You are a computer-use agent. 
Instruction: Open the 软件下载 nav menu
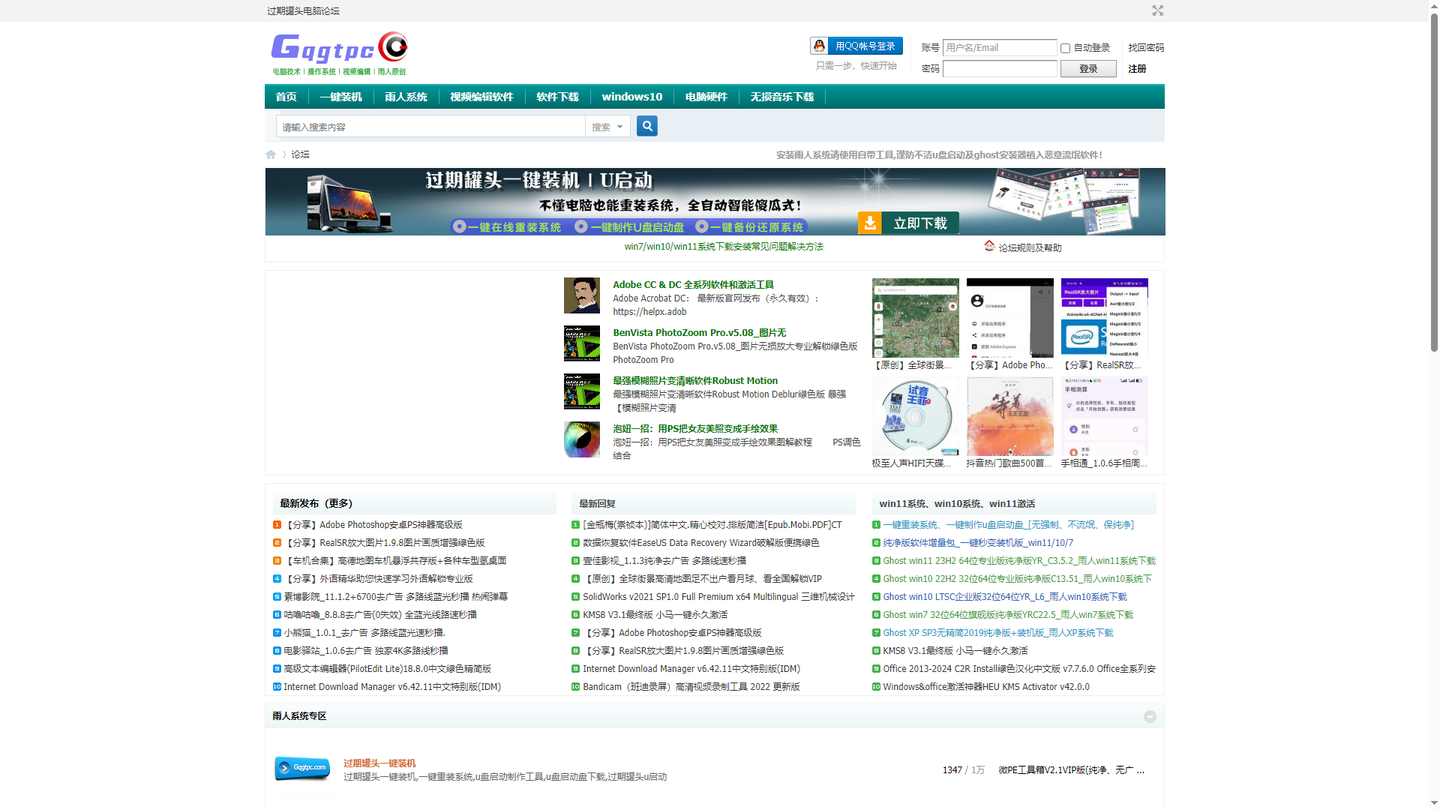pos(557,97)
